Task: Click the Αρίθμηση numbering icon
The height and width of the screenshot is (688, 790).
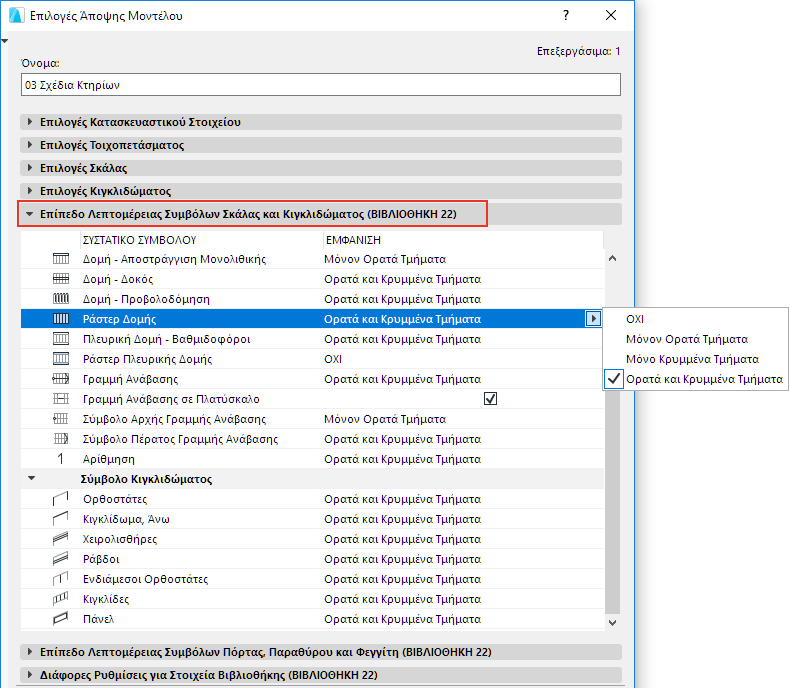Action: point(61,459)
